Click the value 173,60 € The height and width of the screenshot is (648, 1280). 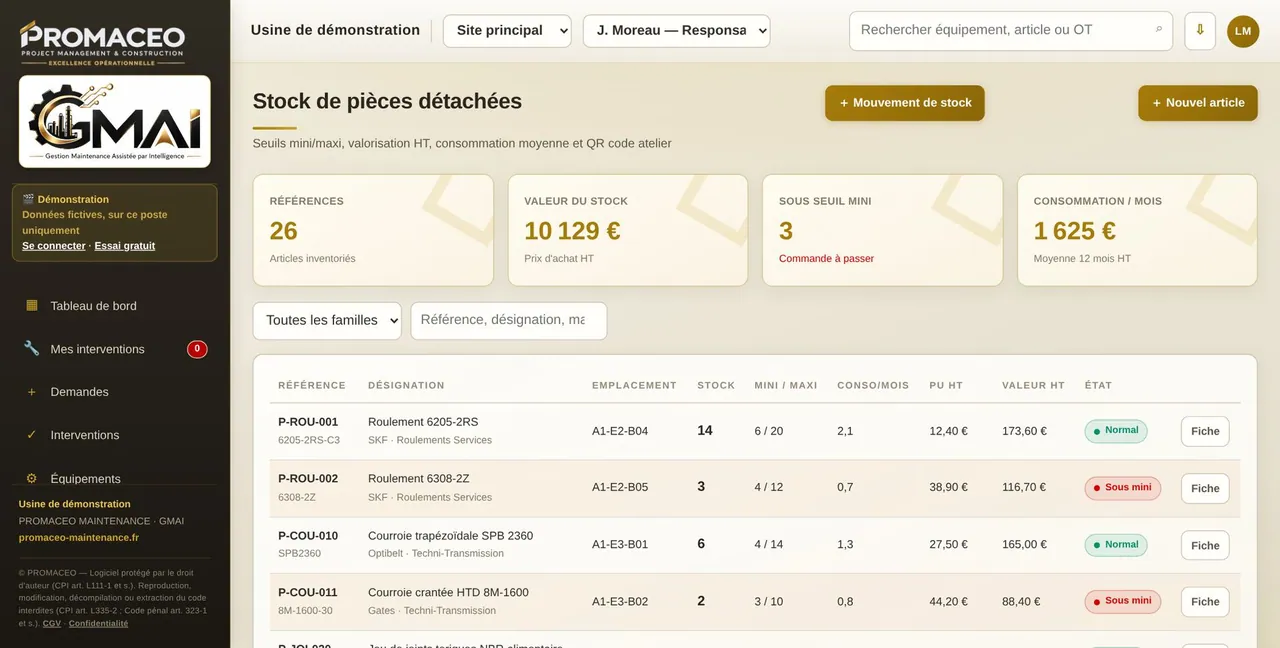(x=1024, y=431)
